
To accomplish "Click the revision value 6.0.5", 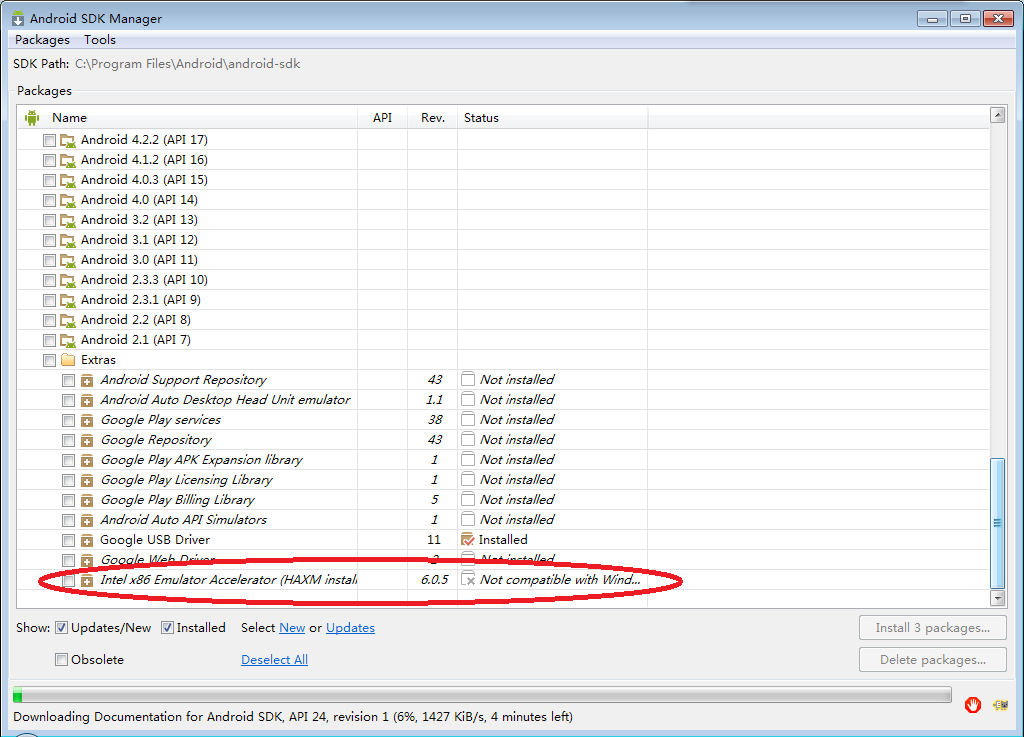I will coord(434,580).
